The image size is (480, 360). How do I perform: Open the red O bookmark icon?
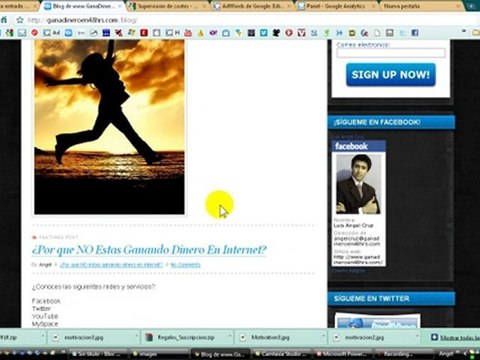point(289,33)
